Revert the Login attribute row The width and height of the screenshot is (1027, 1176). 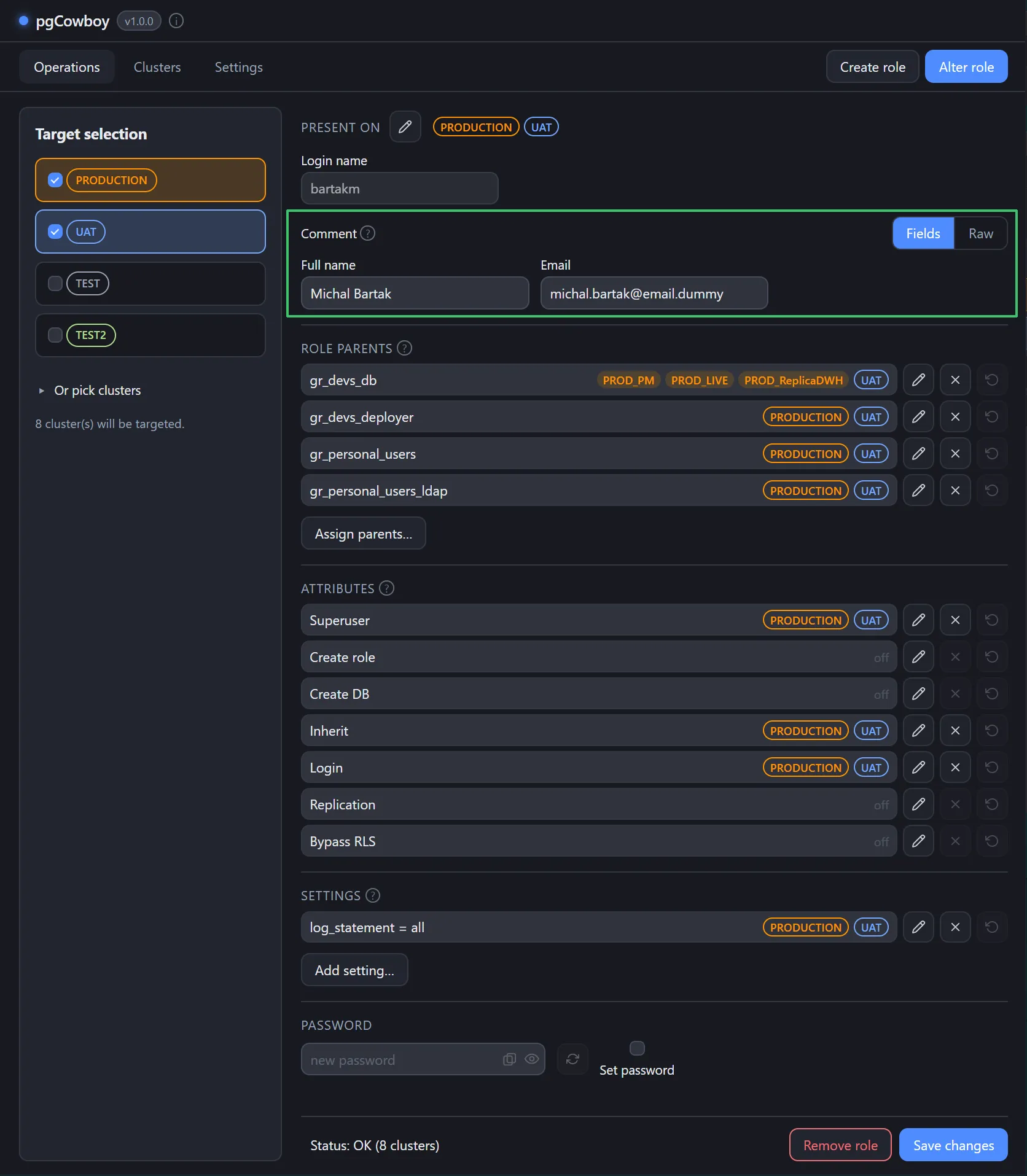click(x=992, y=768)
